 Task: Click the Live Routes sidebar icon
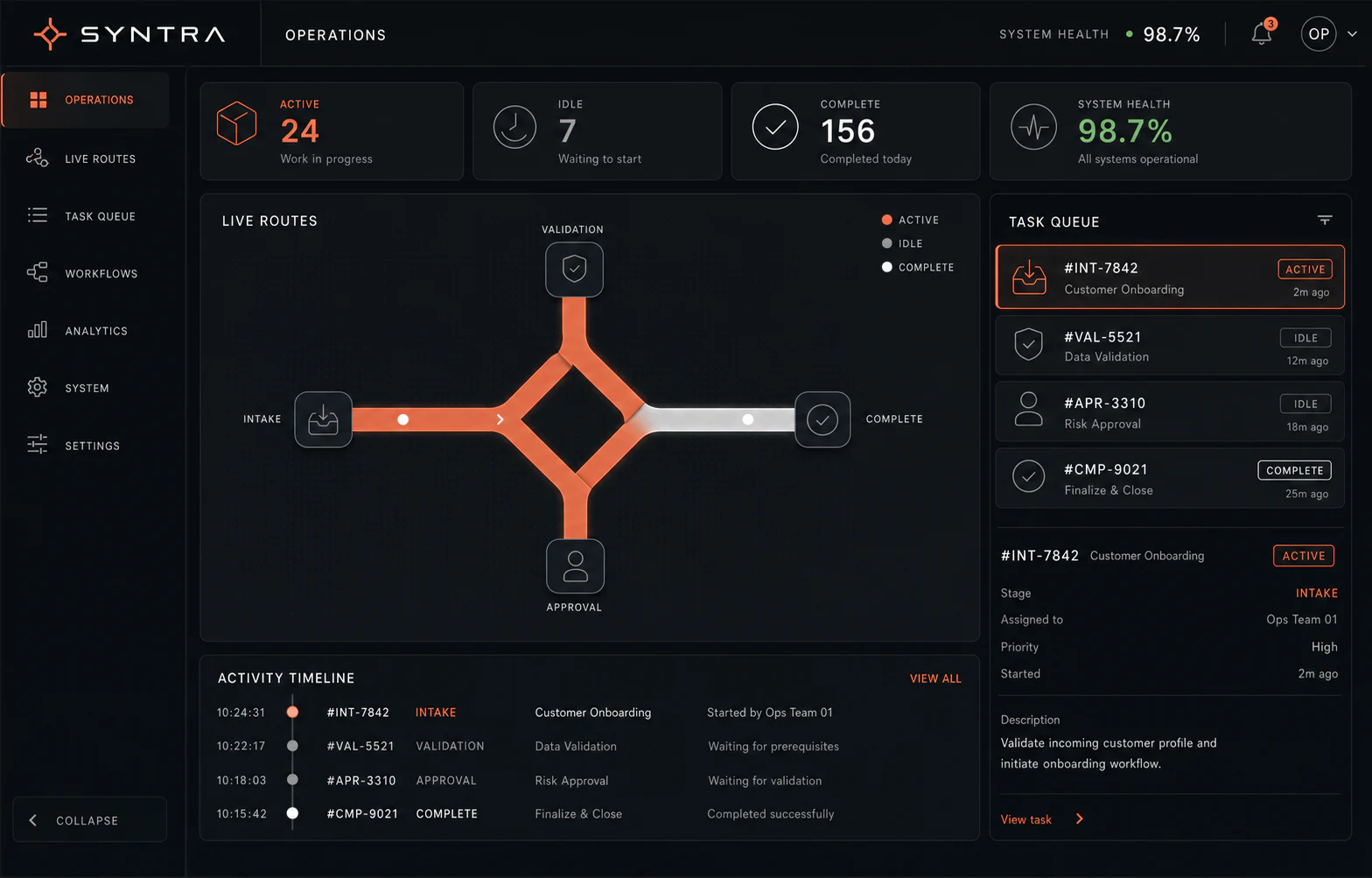click(x=37, y=158)
